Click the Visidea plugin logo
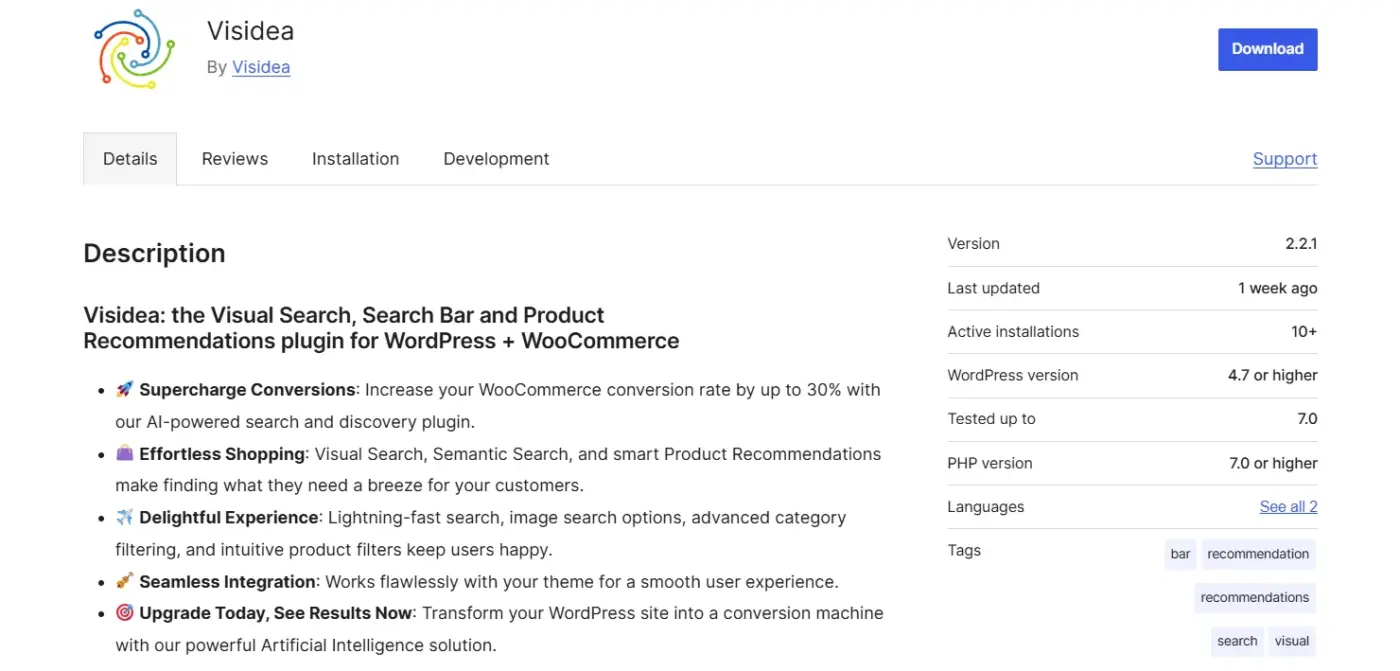Screen dimensions: 1400x671 (x=134, y=49)
